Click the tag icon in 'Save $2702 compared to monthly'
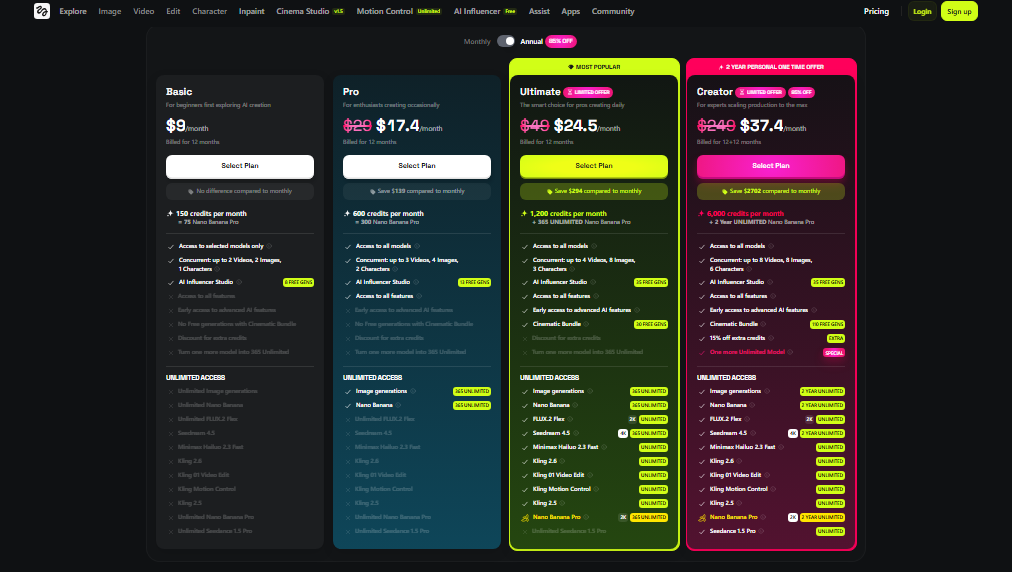 click(725, 192)
